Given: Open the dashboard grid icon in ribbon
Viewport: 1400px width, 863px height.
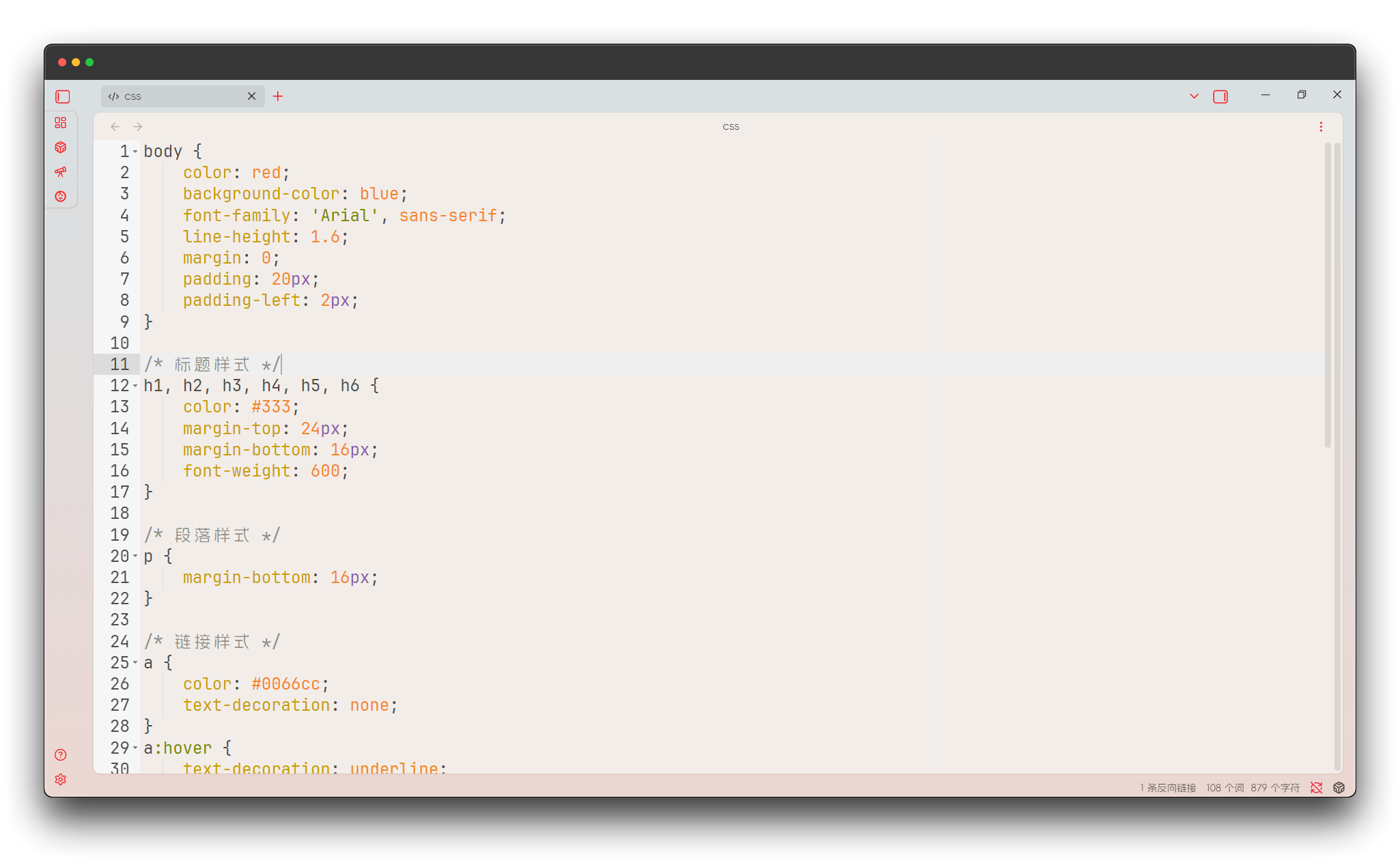Looking at the screenshot, I should point(61,123).
